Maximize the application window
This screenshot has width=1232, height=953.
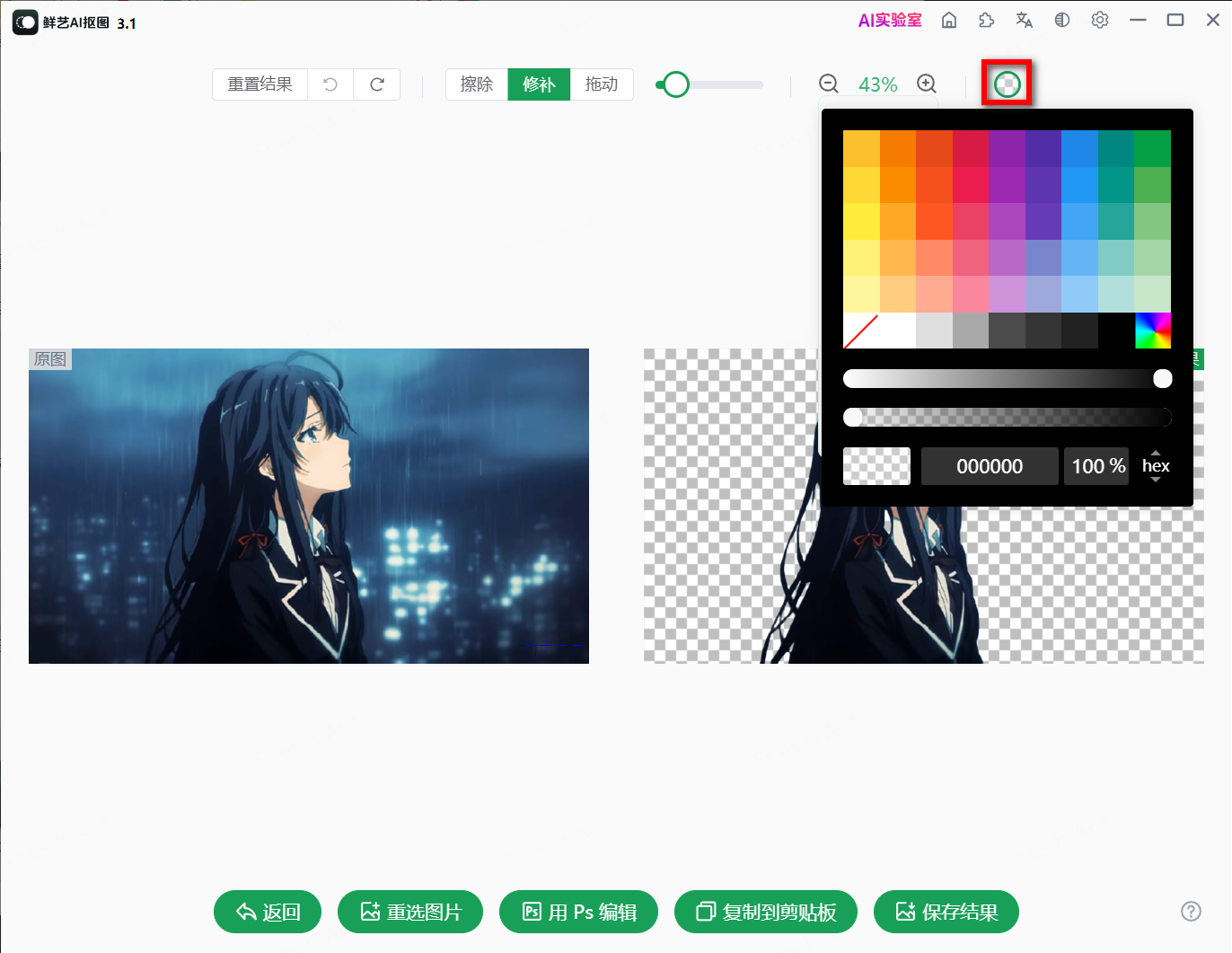1175,20
